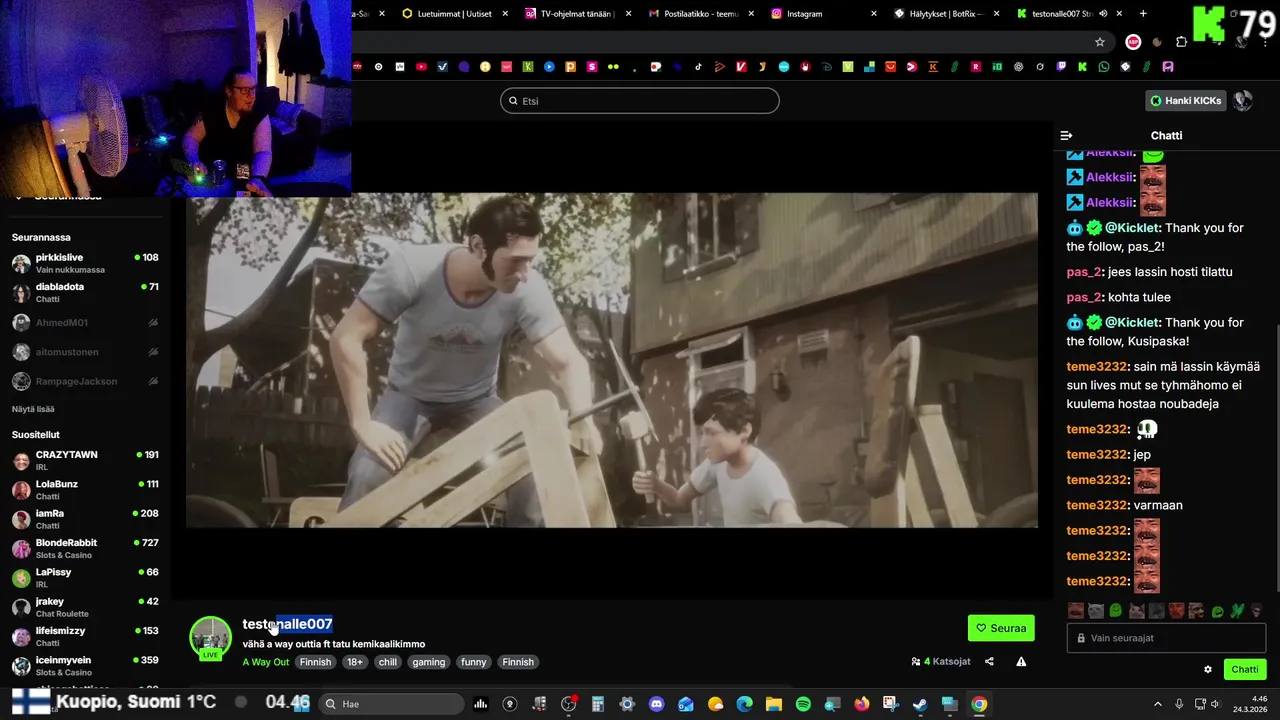1280x720 pixels.
Task: Switch to the TV-ohjelmat tänään tab
Action: point(577,14)
